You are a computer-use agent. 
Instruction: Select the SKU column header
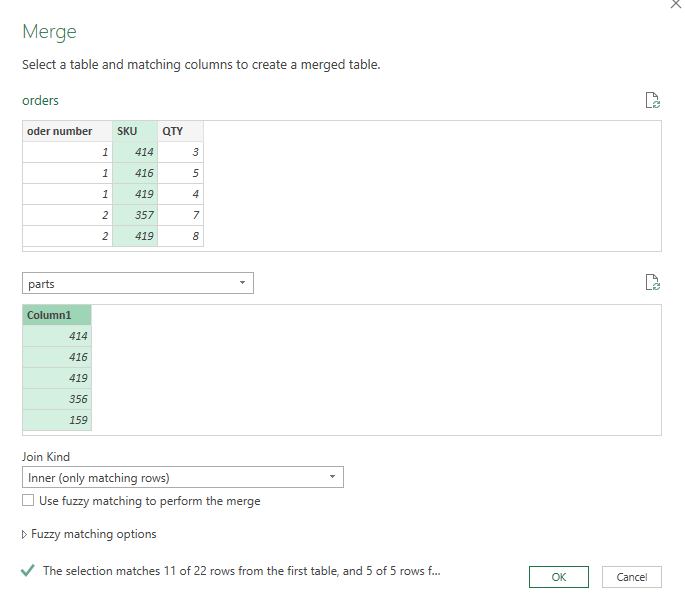point(135,131)
